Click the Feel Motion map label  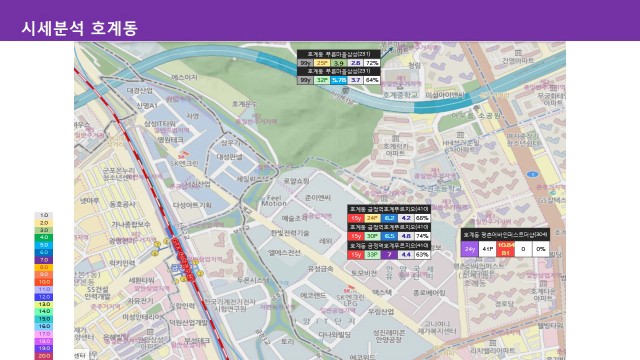pos(274,200)
